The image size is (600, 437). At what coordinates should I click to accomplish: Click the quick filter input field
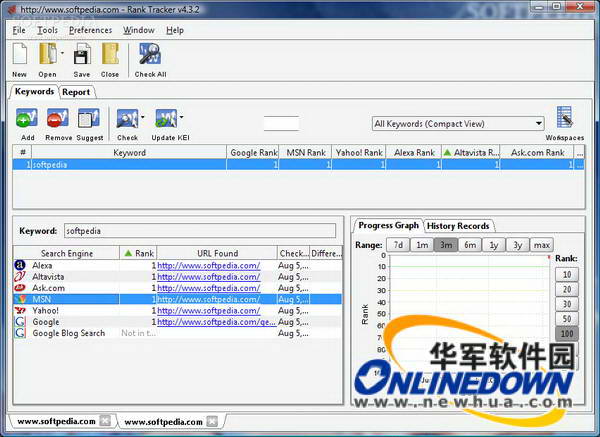(281, 123)
